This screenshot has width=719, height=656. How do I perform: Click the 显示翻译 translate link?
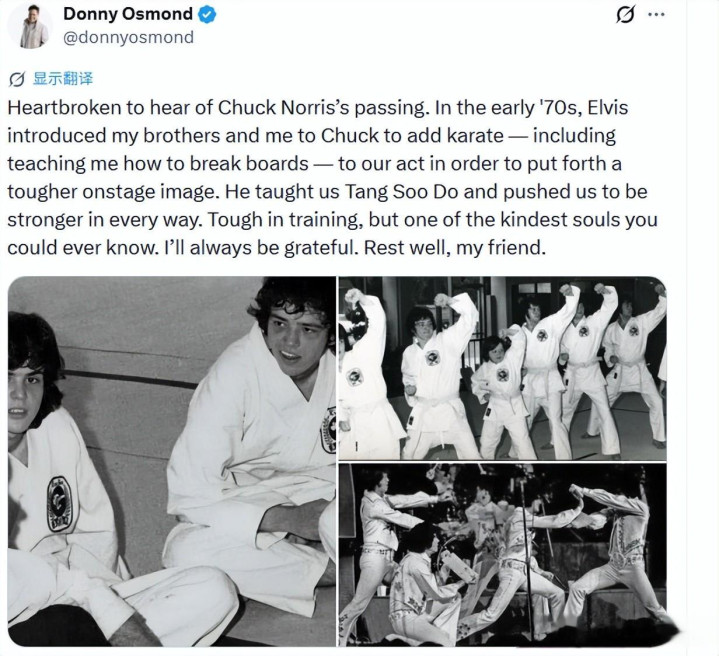[x=63, y=78]
